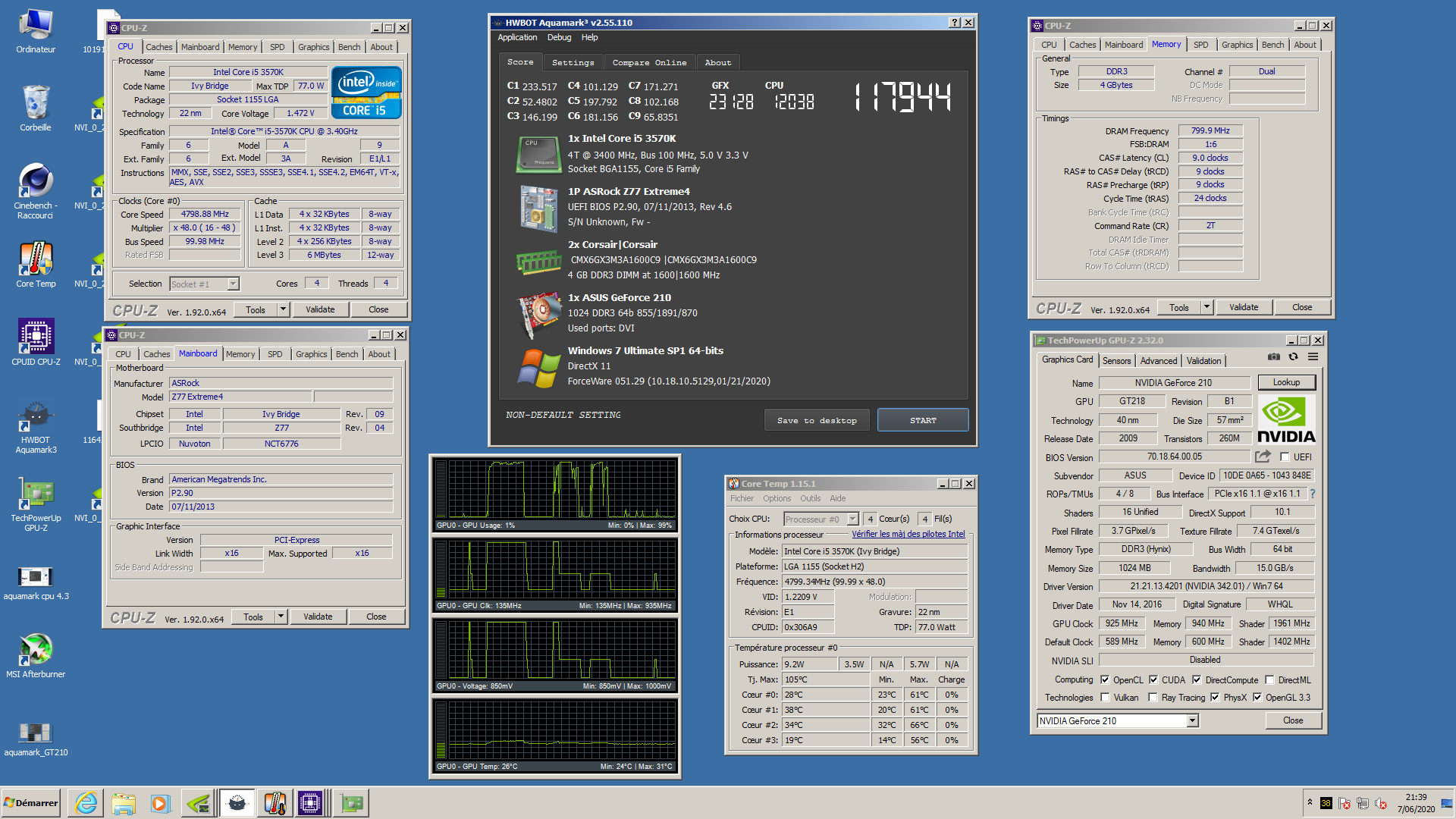Launch Cinebench shortcut on desktop
Screen dimensions: 1456x819
(x=36, y=191)
